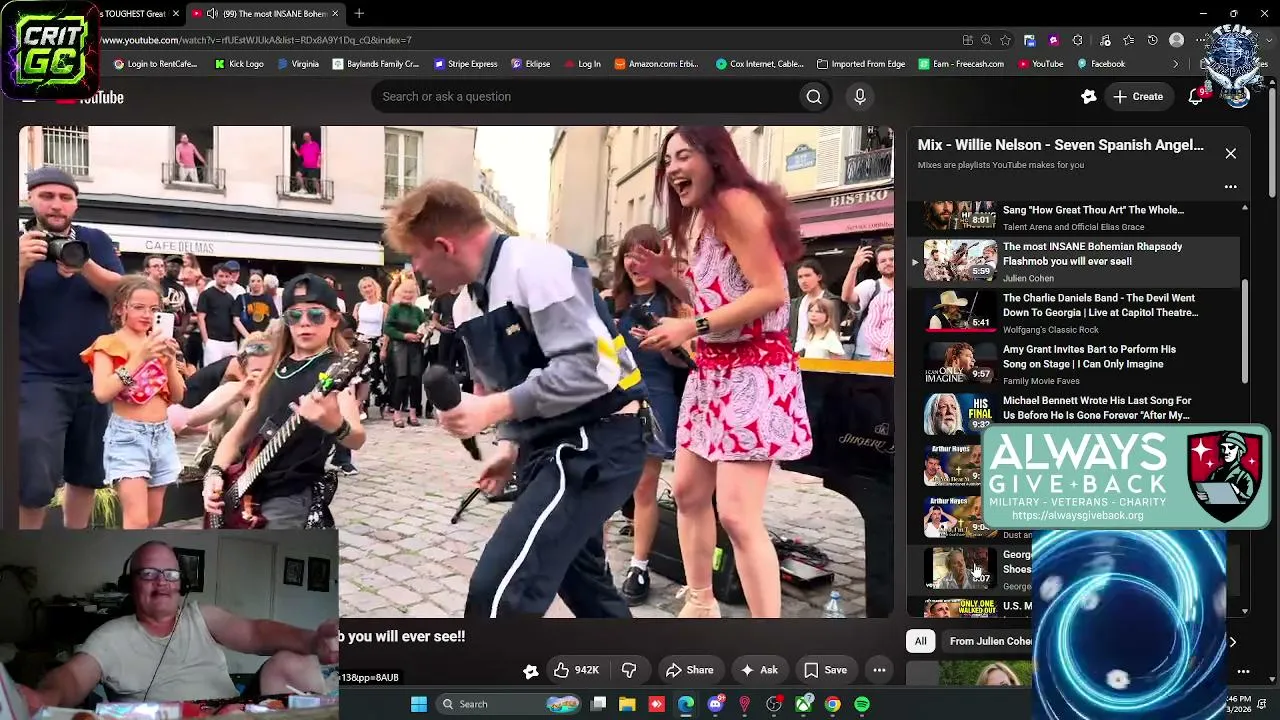Image resolution: width=1280 pixels, height=720 pixels.
Task: Open the 'Log In' bookmark
Action: tap(582, 64)
